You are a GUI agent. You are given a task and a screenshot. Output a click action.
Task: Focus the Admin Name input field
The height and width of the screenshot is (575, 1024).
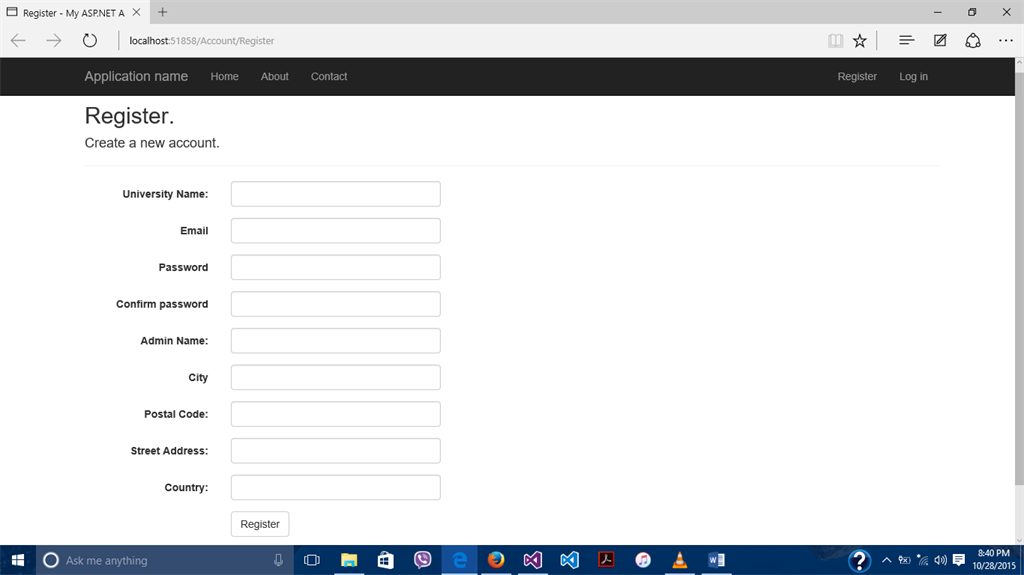tap(336, 340)
